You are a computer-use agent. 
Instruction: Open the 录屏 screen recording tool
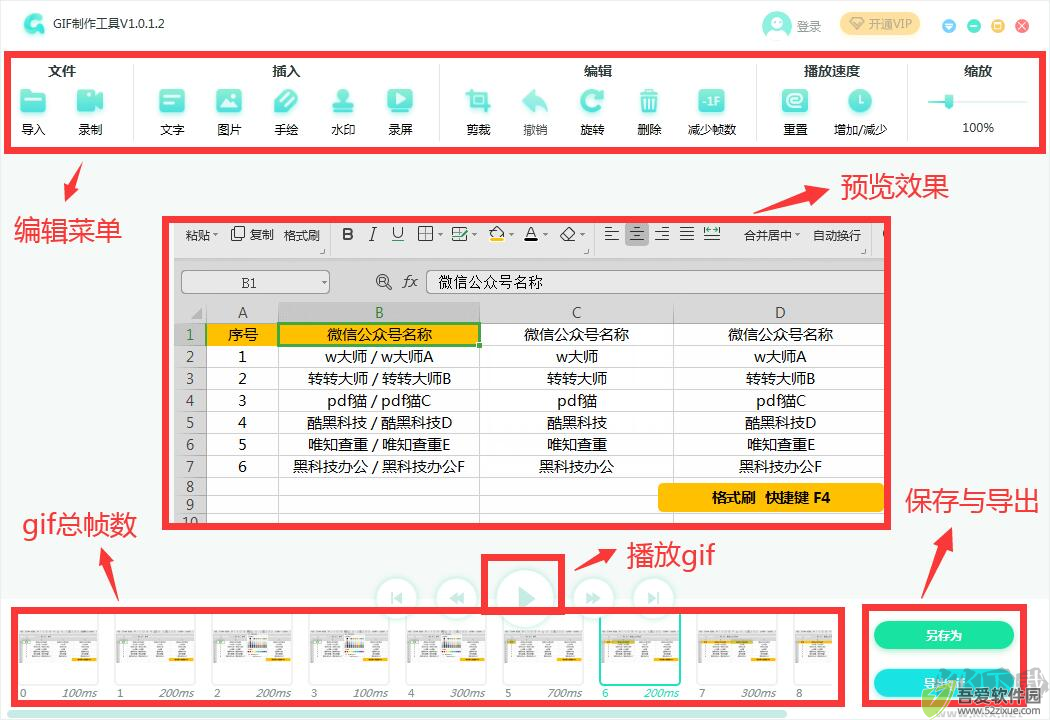(400, 101)
